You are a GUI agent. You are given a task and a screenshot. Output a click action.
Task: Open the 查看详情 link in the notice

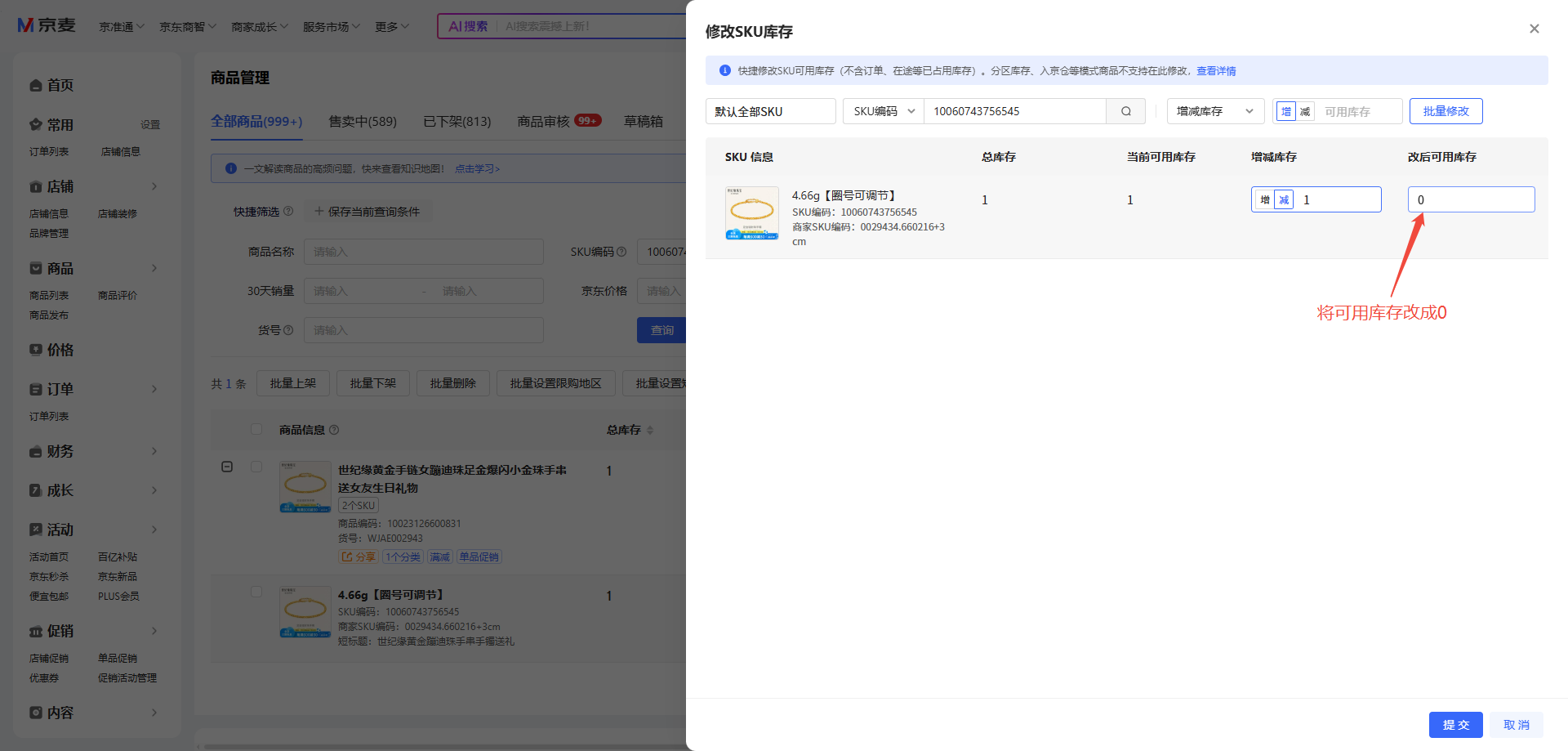(x=1216, y=71)
